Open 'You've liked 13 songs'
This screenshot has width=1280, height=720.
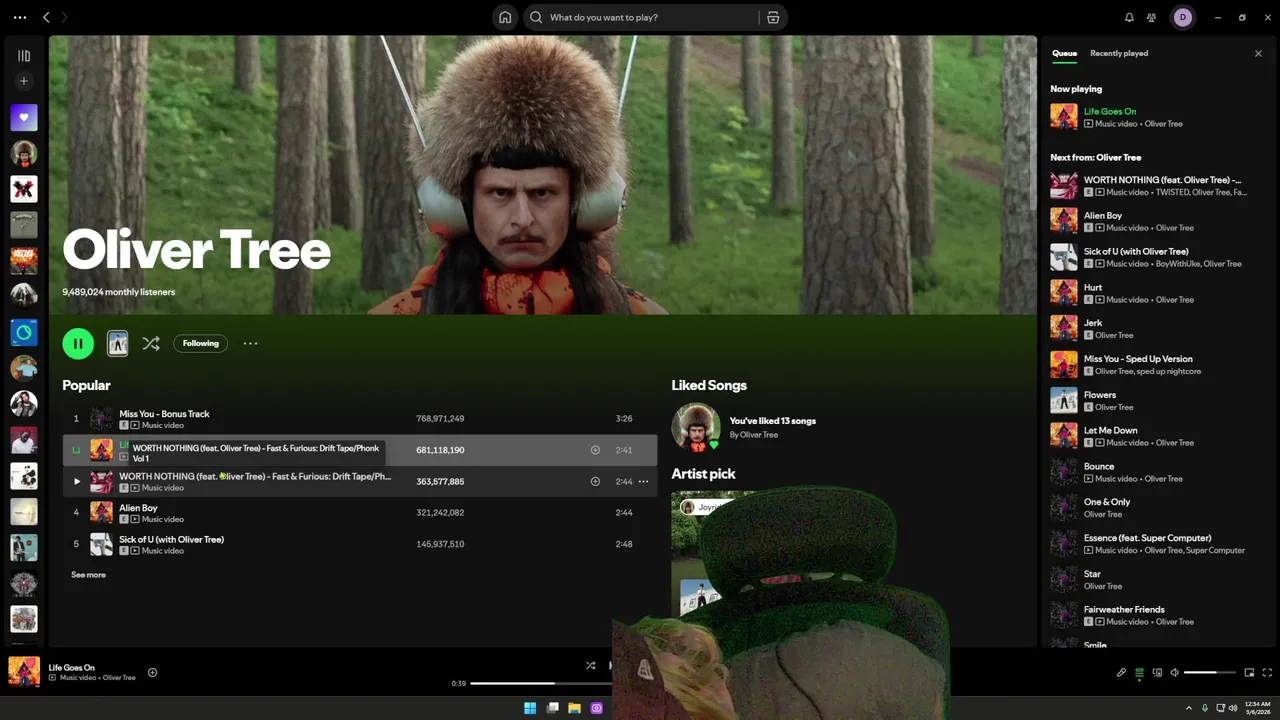(773, 421)
